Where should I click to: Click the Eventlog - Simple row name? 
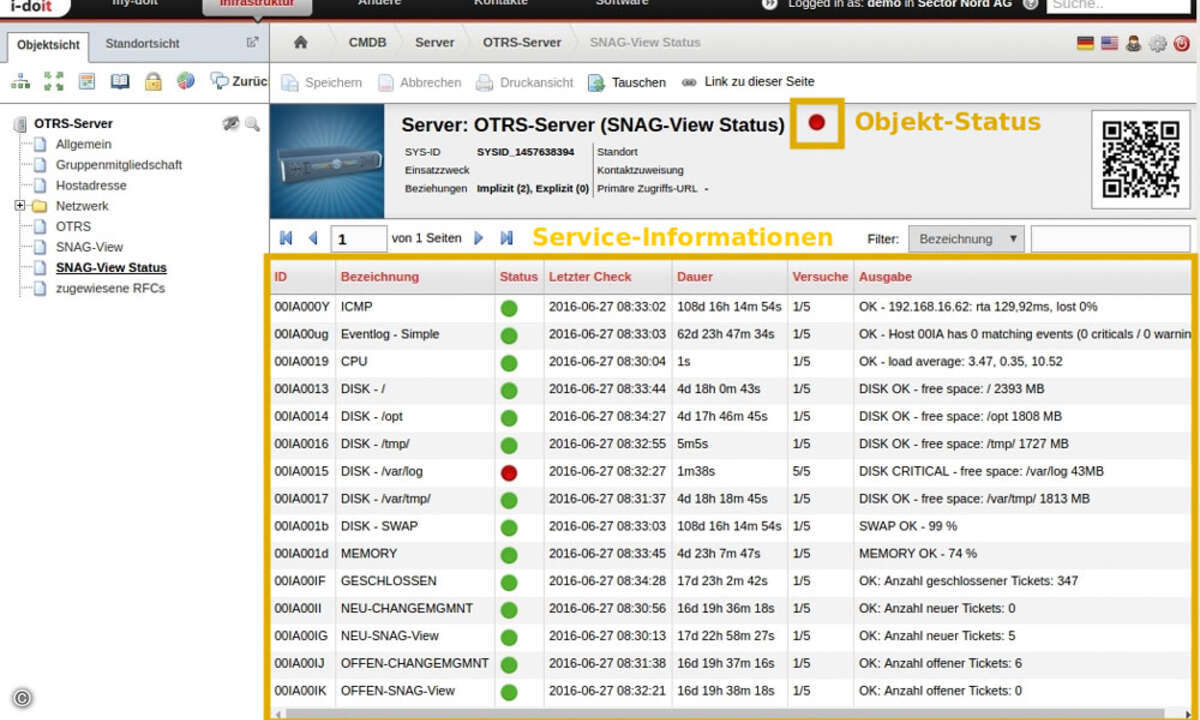click(x=390, y=334)
